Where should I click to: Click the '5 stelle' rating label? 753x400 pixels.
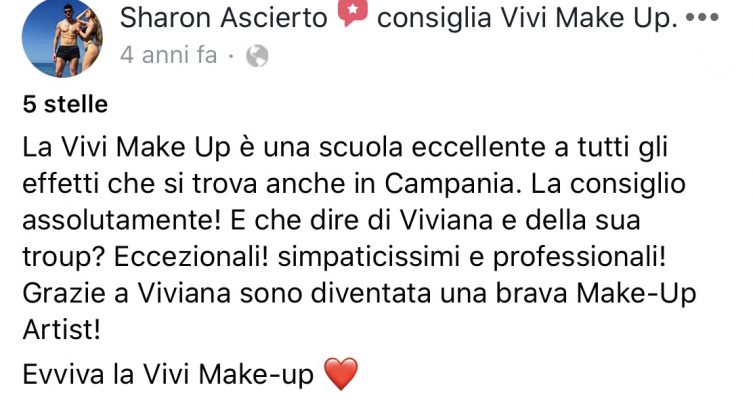65,104
